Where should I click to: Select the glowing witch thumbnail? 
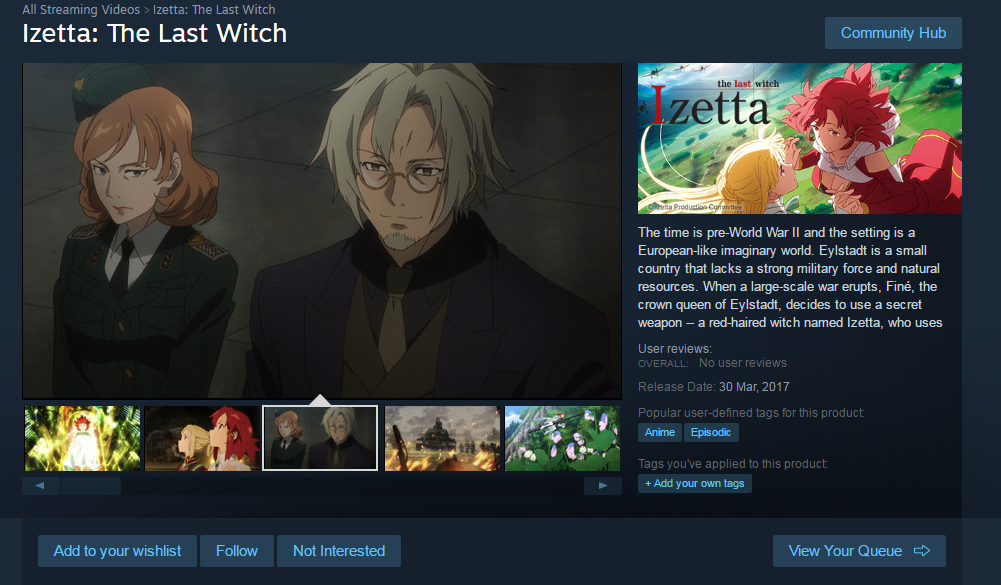coord(82,438)
